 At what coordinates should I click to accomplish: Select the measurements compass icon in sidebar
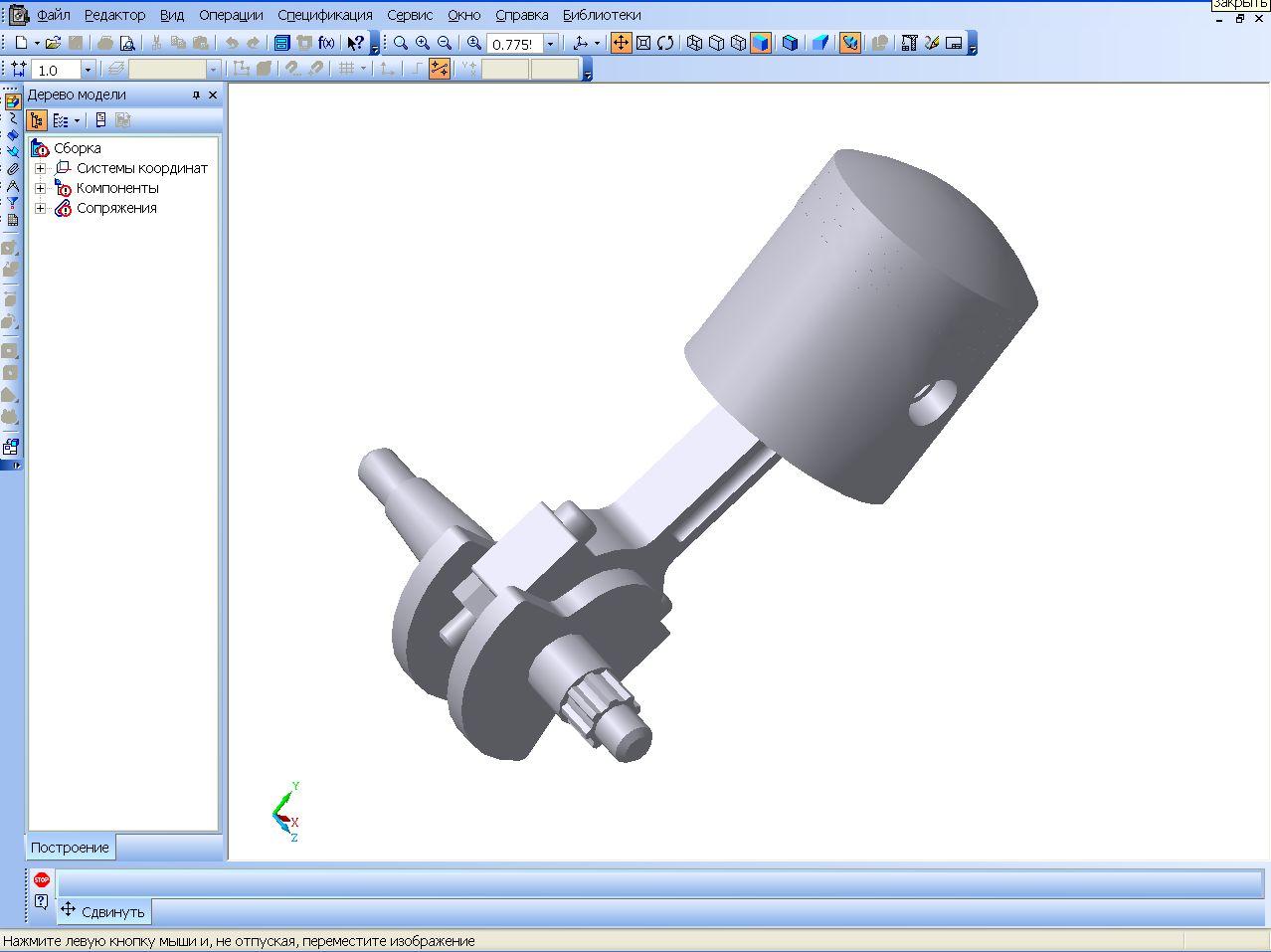pos(12,185)
